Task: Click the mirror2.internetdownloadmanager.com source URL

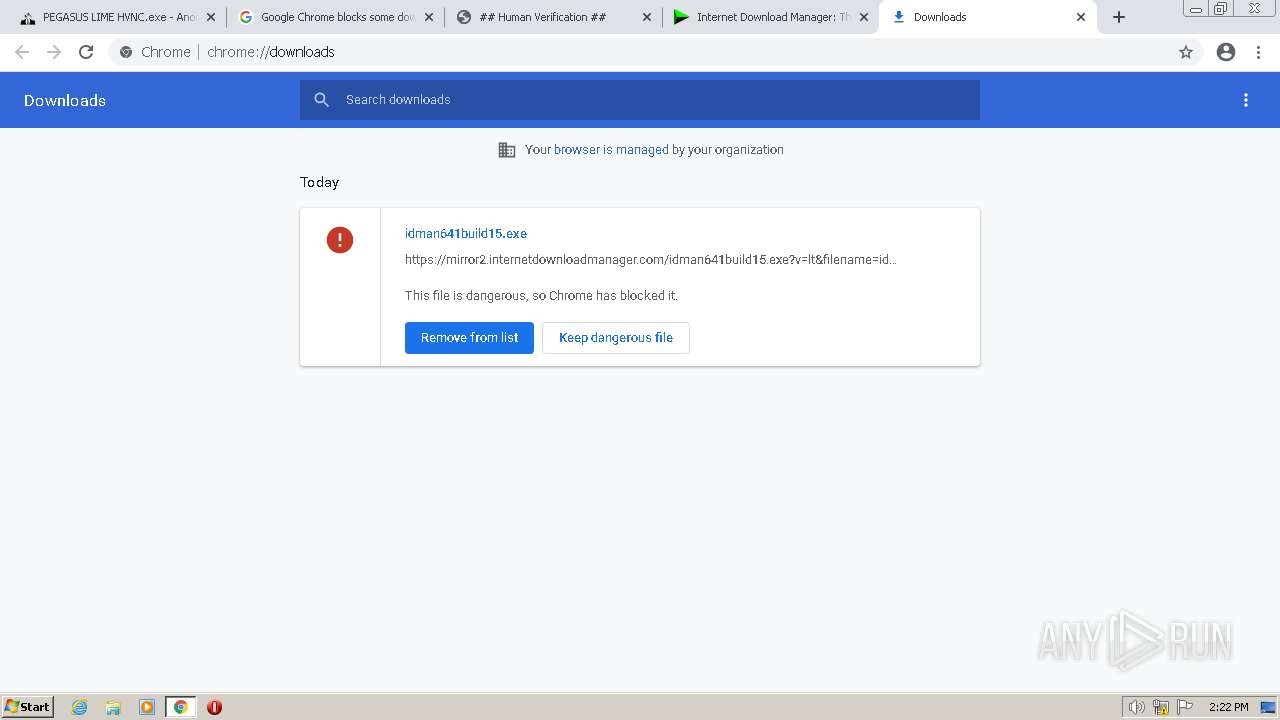Action: point(651,260)
